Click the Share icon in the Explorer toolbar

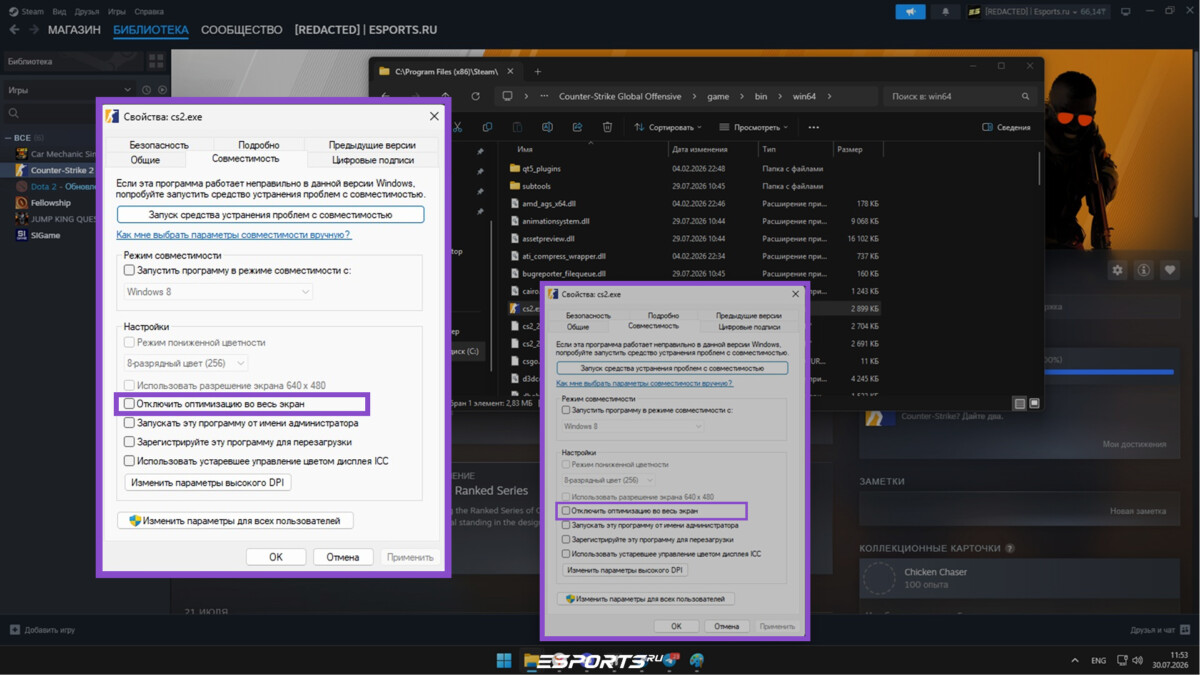577,127
